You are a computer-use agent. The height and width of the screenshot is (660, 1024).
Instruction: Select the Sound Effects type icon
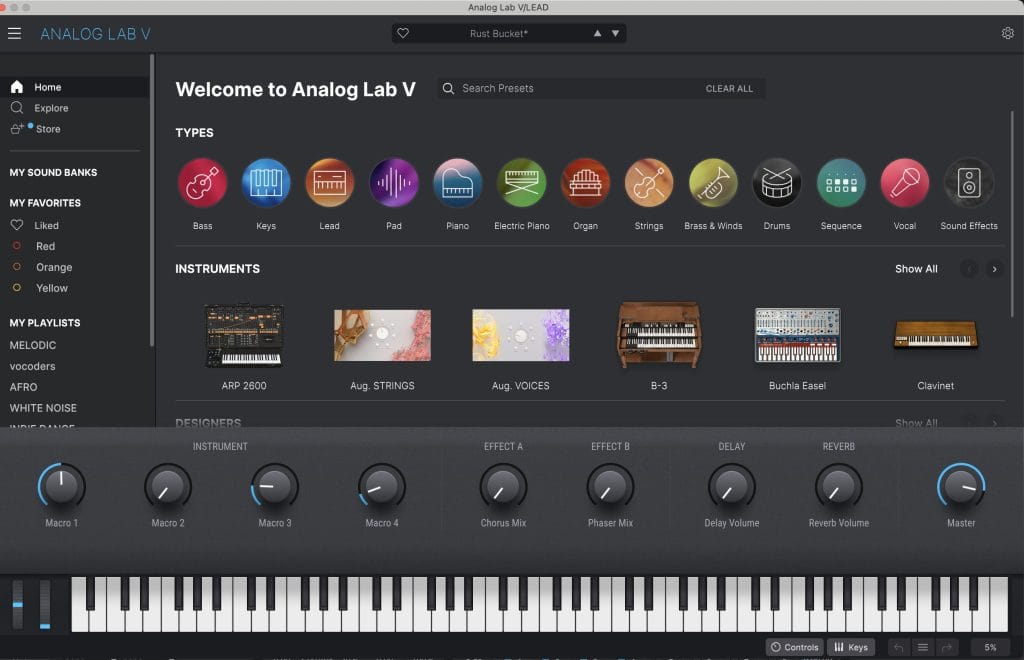click(x=969, y=183)
